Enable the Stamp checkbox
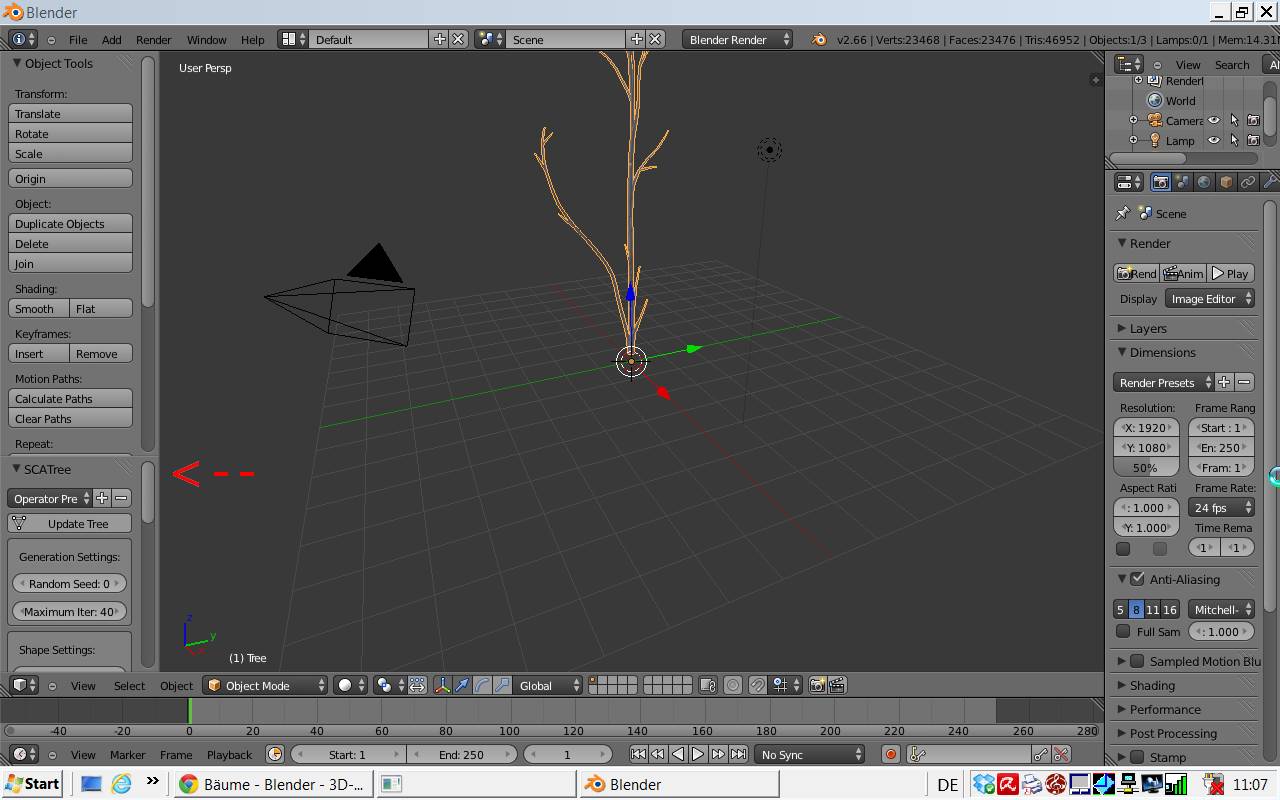The height and width of the screenshot is (800, 1280). click(1137, 757)
